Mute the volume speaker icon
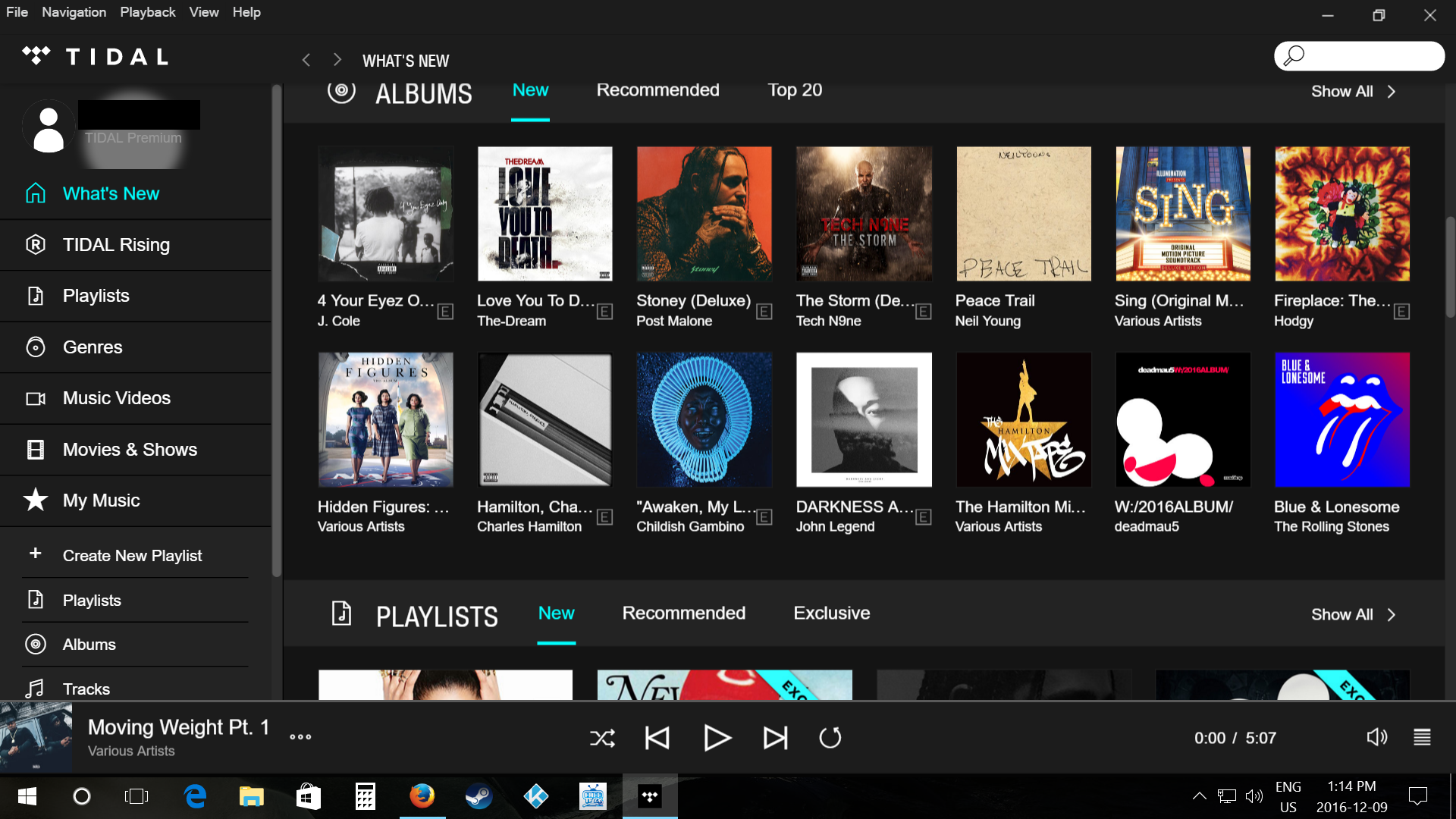 coord(1376,737)
